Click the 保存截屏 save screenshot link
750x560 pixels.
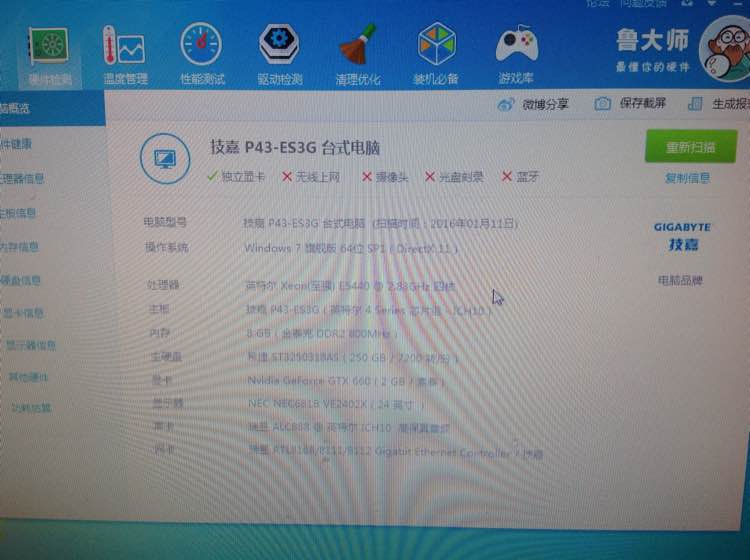pyautogui.click(x=642, y=103)
